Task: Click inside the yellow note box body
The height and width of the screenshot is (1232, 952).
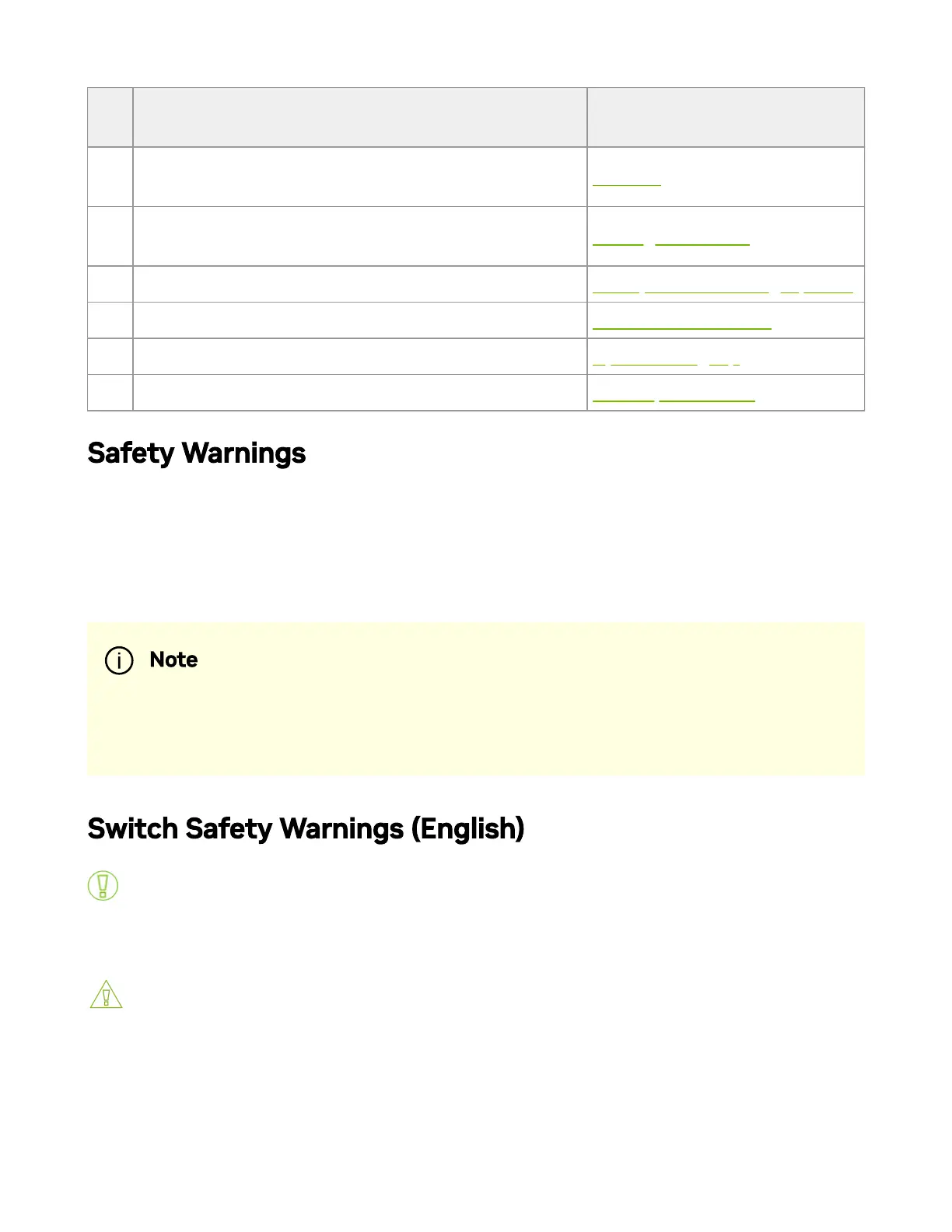Action: pyautogui.click(x=475, y=723)
